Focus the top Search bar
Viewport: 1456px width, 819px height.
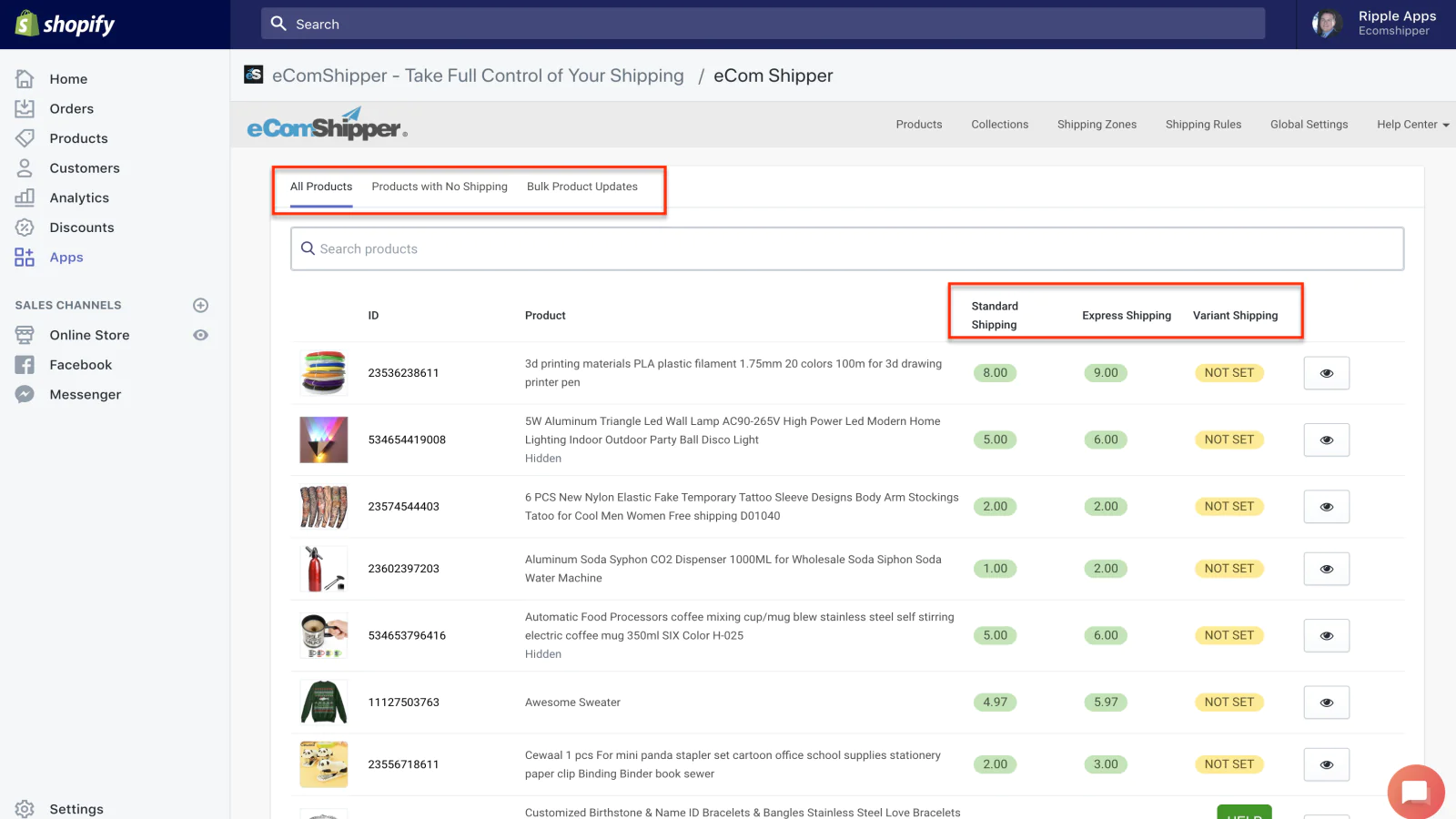coord(763,24)
